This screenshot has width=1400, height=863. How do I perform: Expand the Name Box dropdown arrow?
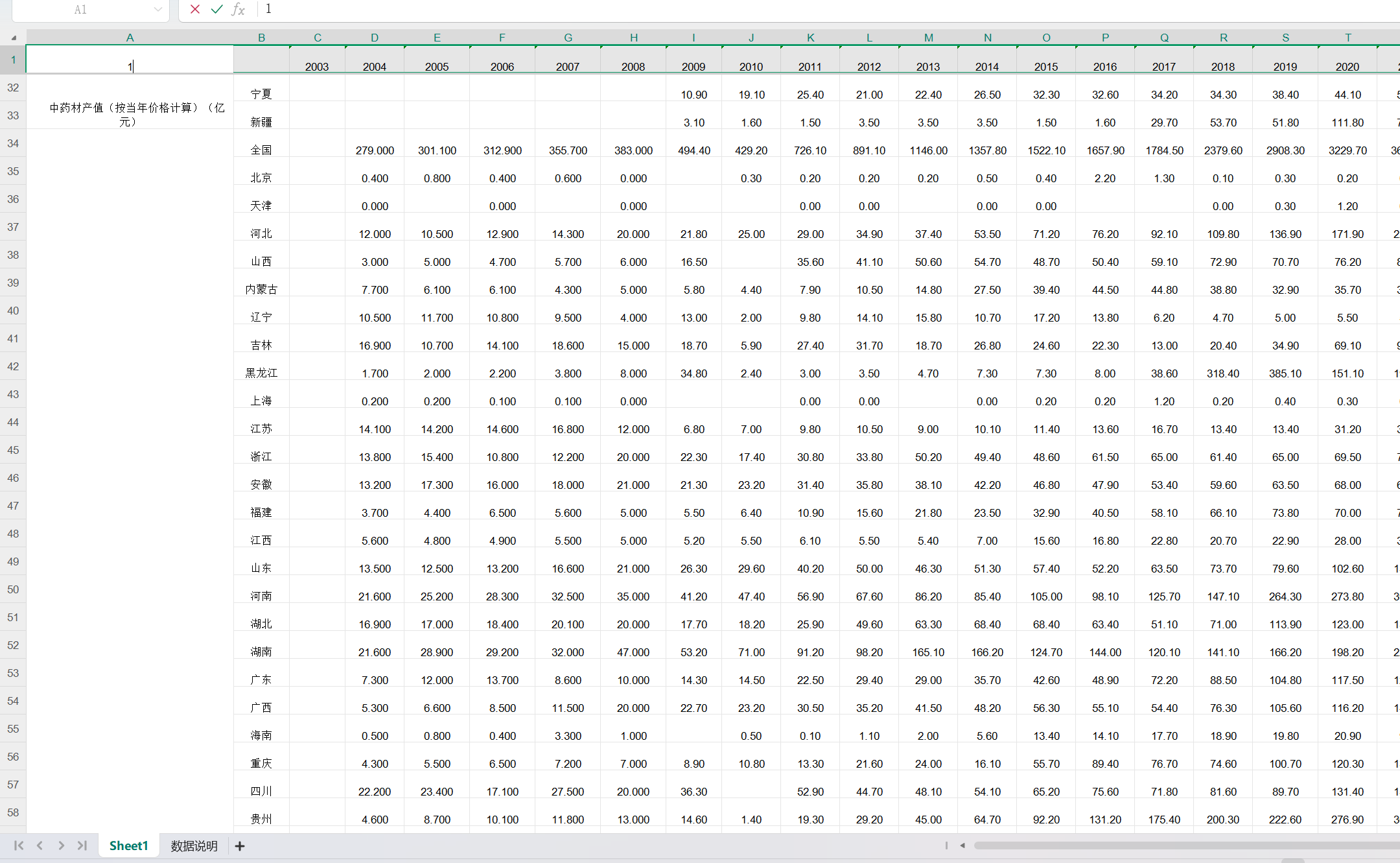pos(157,9)
